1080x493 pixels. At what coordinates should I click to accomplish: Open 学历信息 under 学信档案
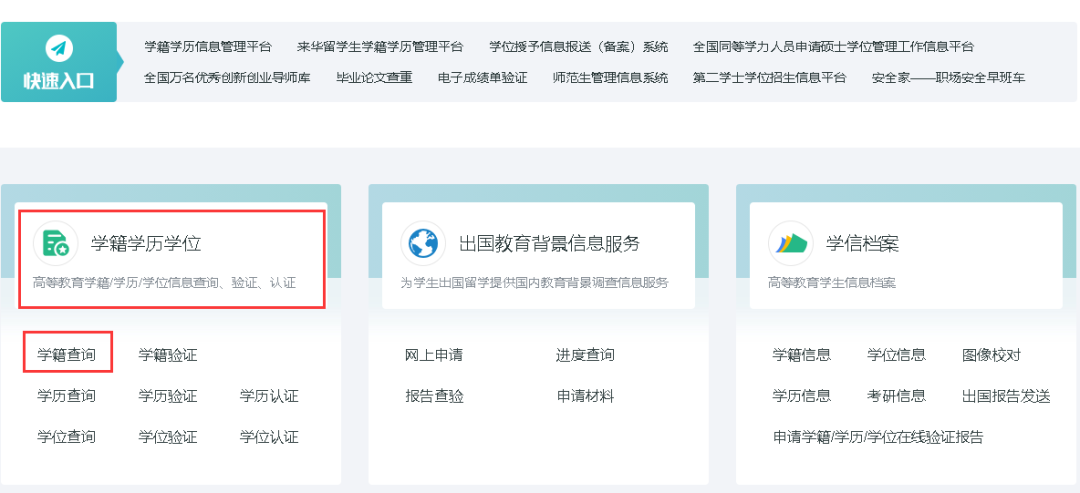click(802, 396)
